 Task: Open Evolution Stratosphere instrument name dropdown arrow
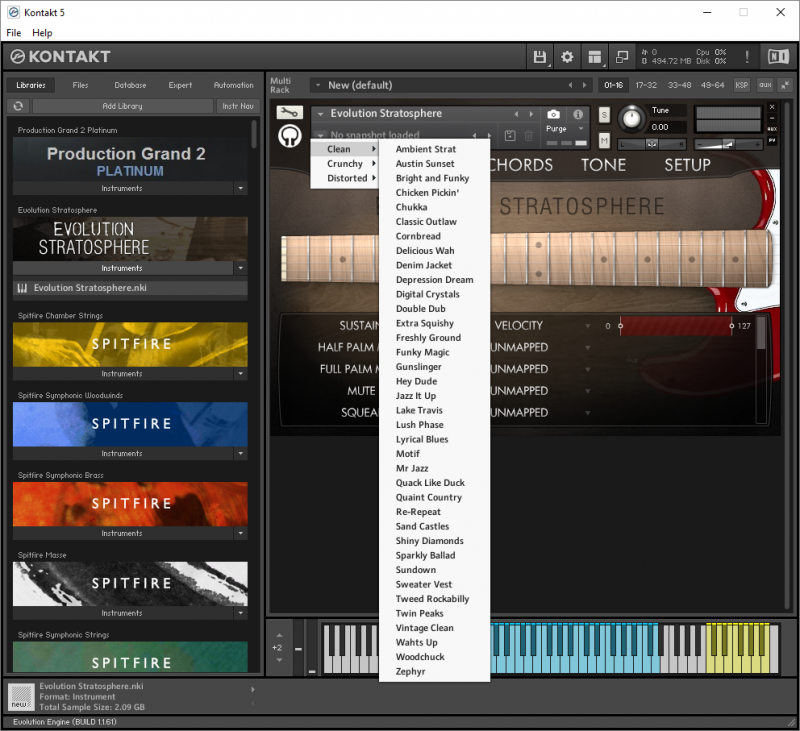tap(320, 114)
